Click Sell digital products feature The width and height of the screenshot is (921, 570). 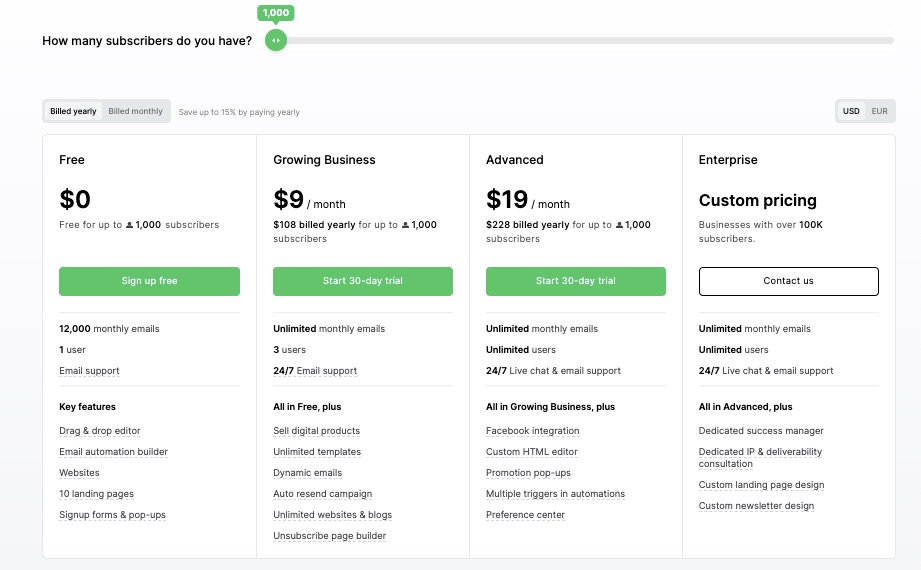click(x=317, y=431)
